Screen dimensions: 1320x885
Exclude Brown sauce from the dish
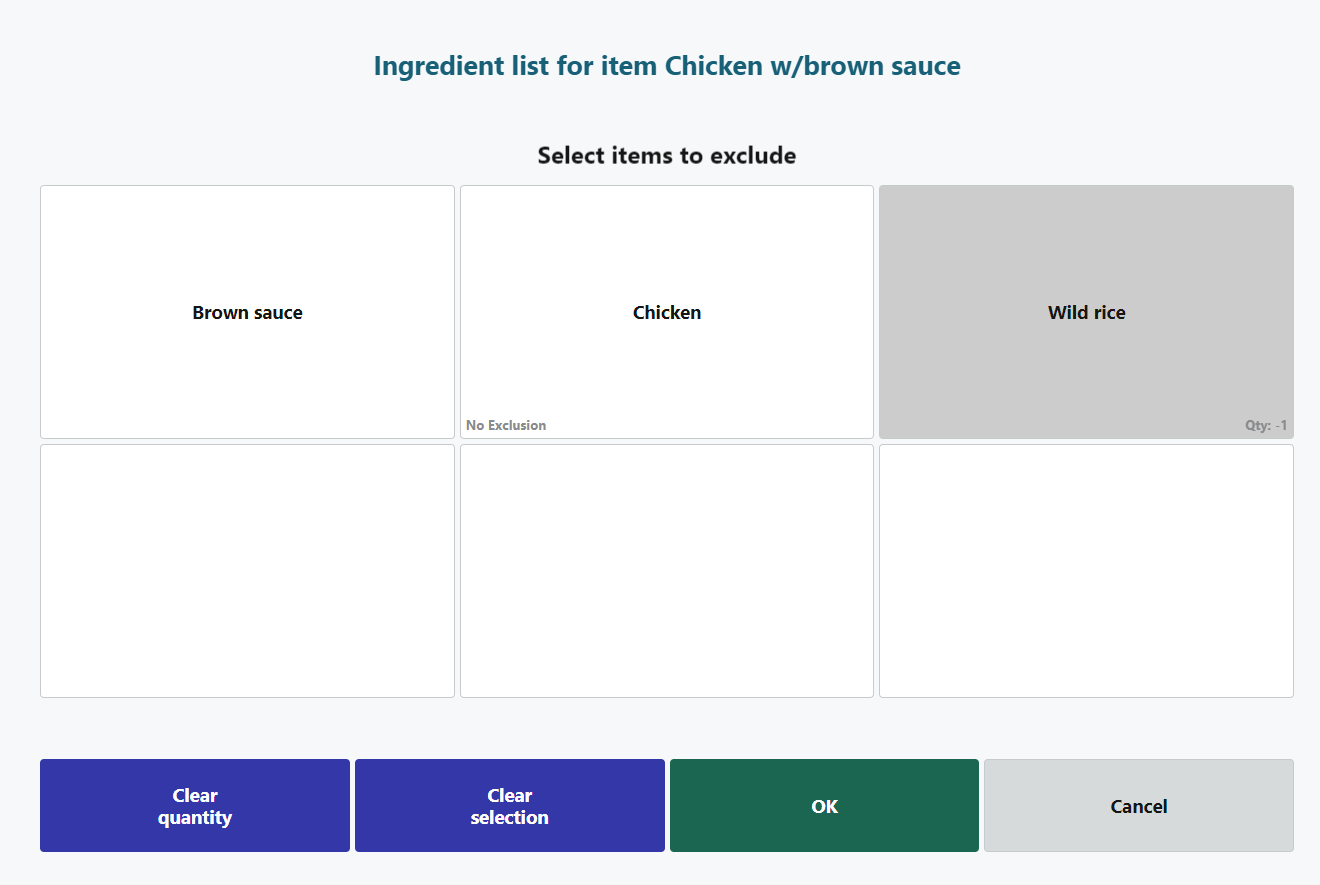click(x=247, y=312)
